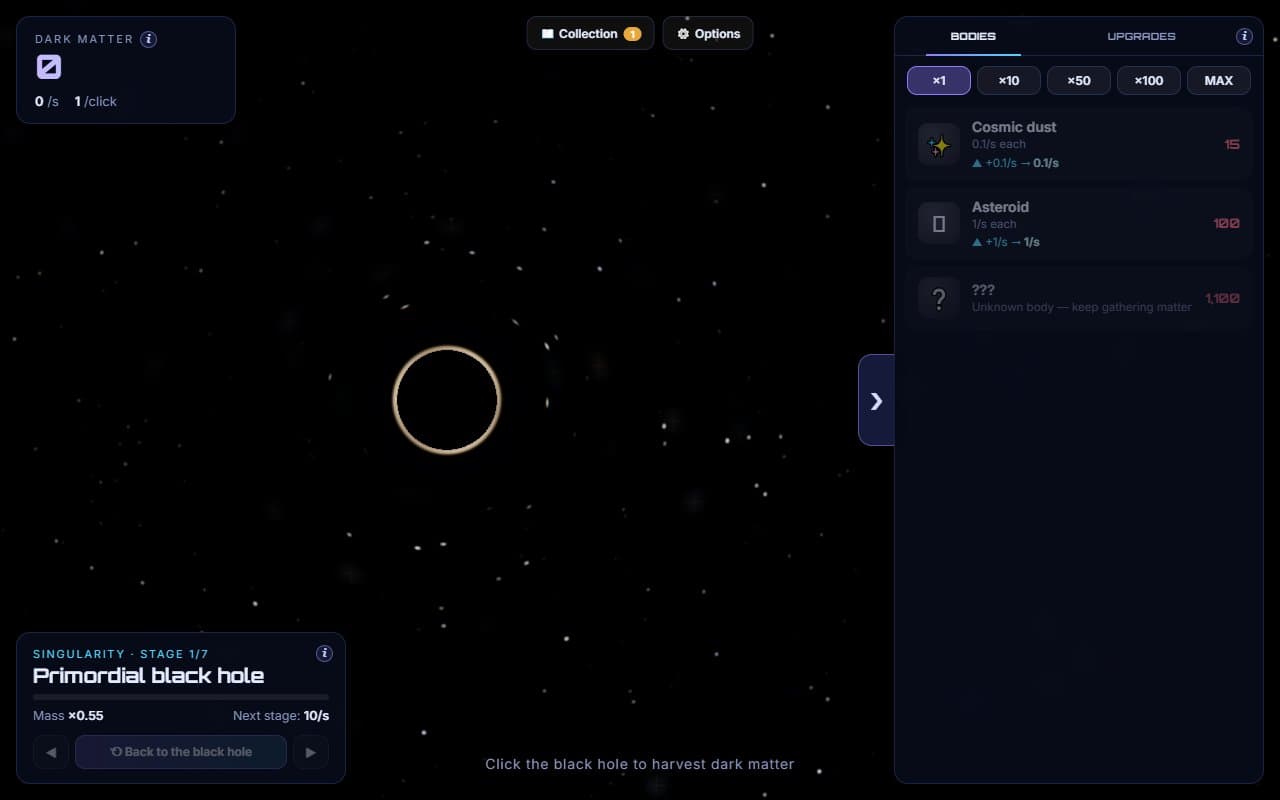Click the Mass ×0.55 value

(68, 716)
